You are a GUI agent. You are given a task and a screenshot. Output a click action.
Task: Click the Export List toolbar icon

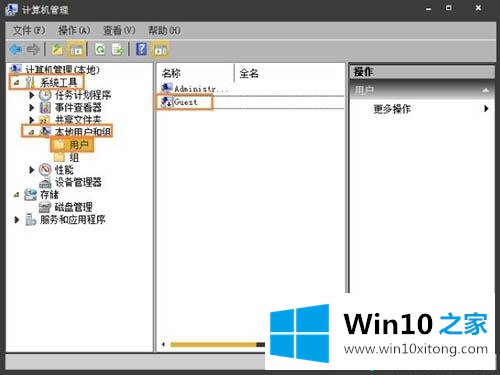tap(117, 50)
